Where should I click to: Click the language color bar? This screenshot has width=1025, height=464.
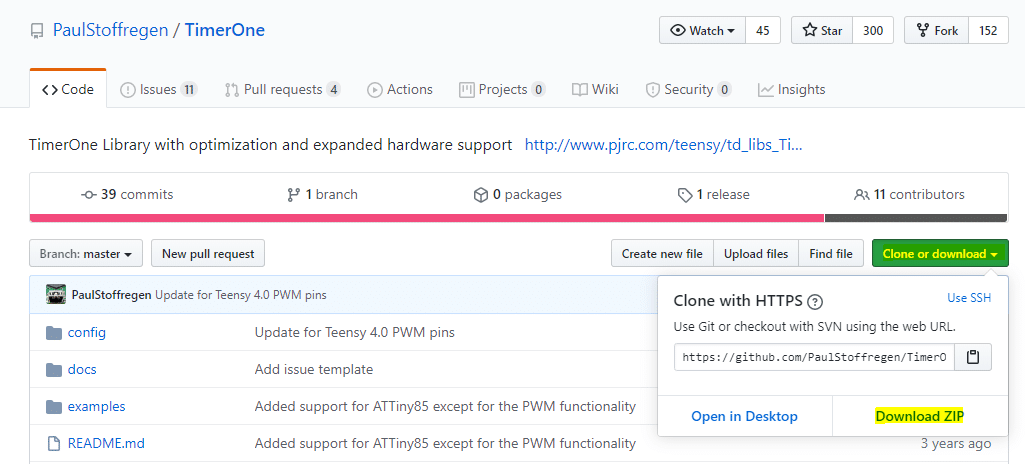pos(427,217)
